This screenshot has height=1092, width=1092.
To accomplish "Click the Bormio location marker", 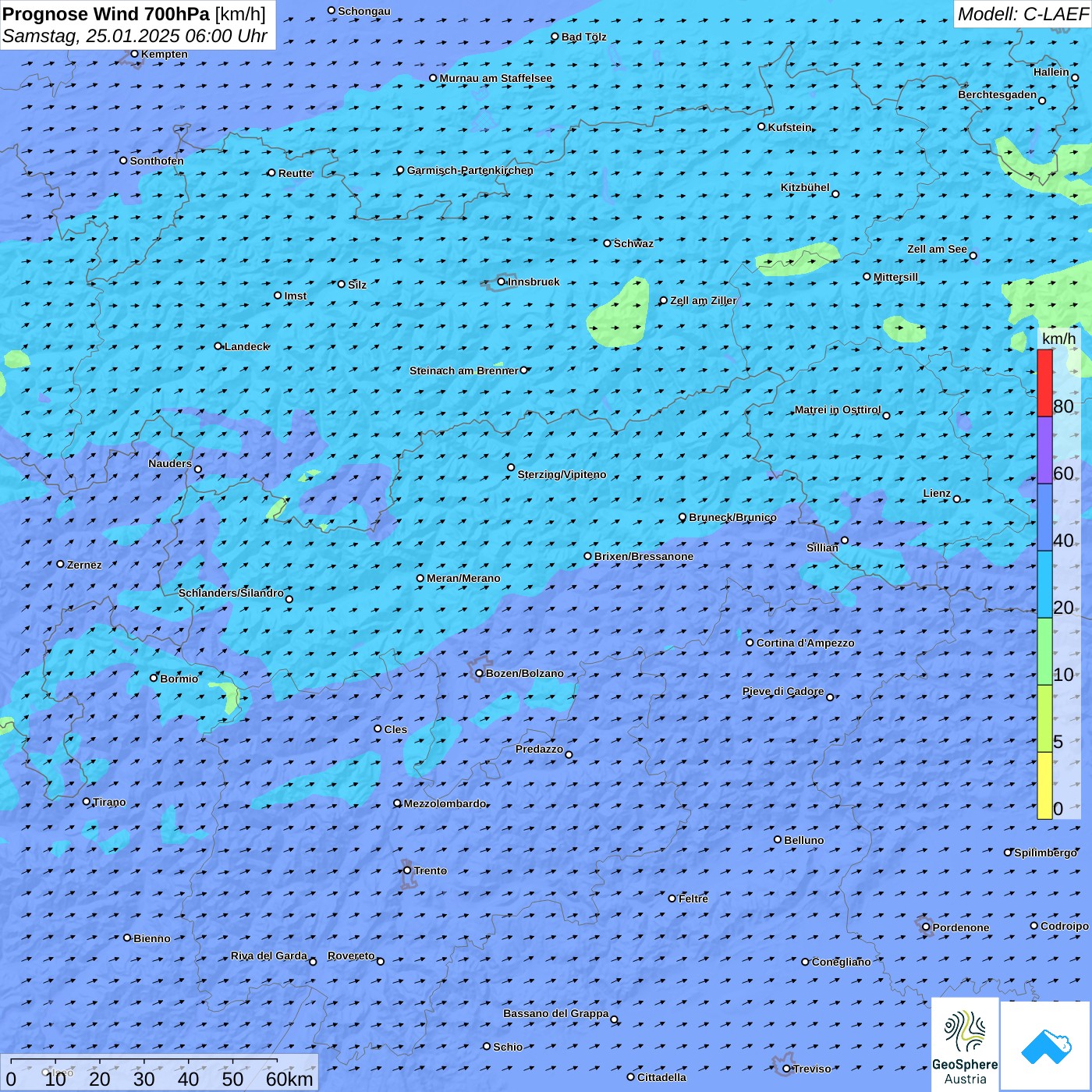I will (x=154, y=678).
